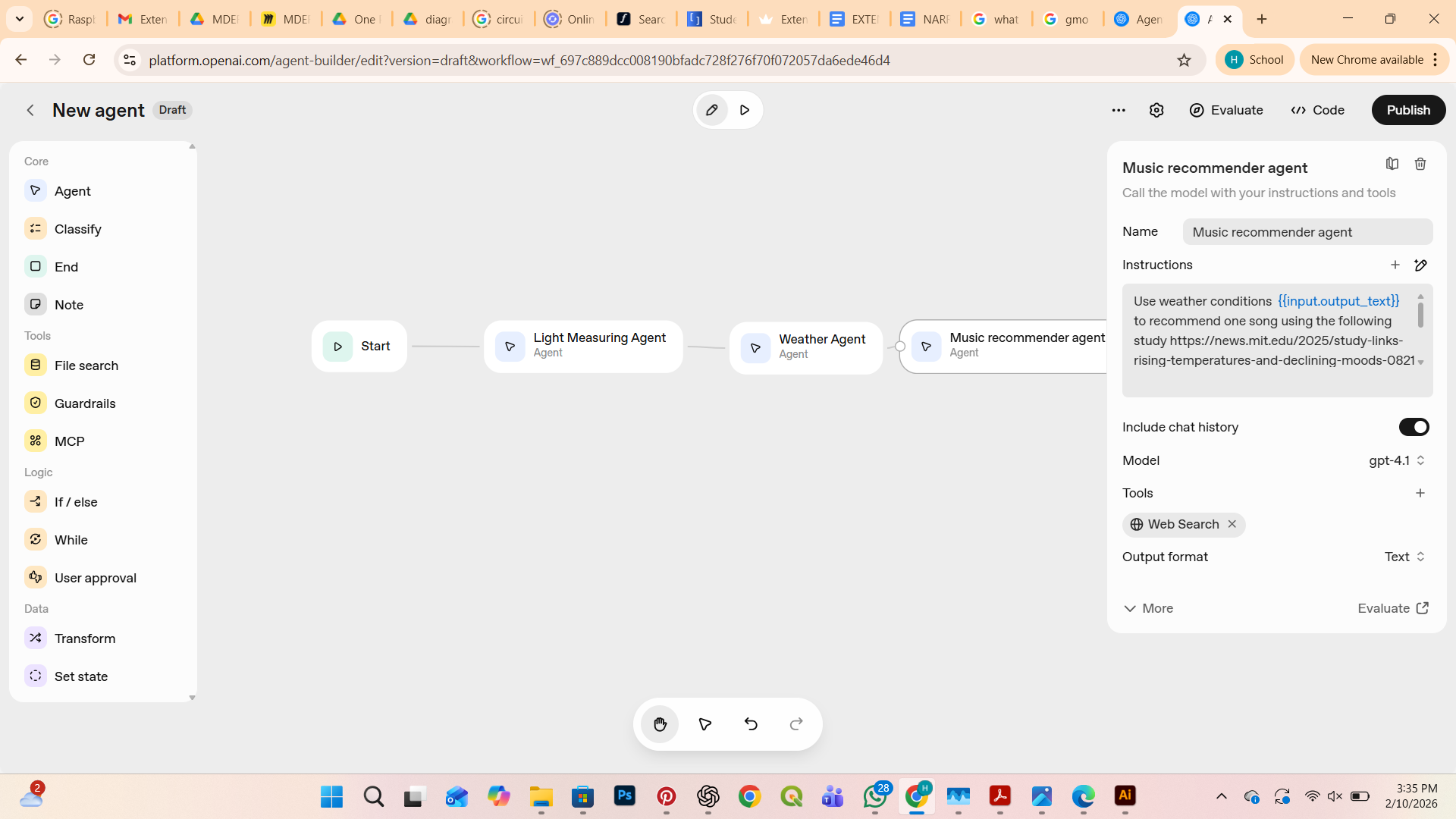Screen dimensions: 1456x819
Task: Open the Code menu
Action: pos(1318,110)
